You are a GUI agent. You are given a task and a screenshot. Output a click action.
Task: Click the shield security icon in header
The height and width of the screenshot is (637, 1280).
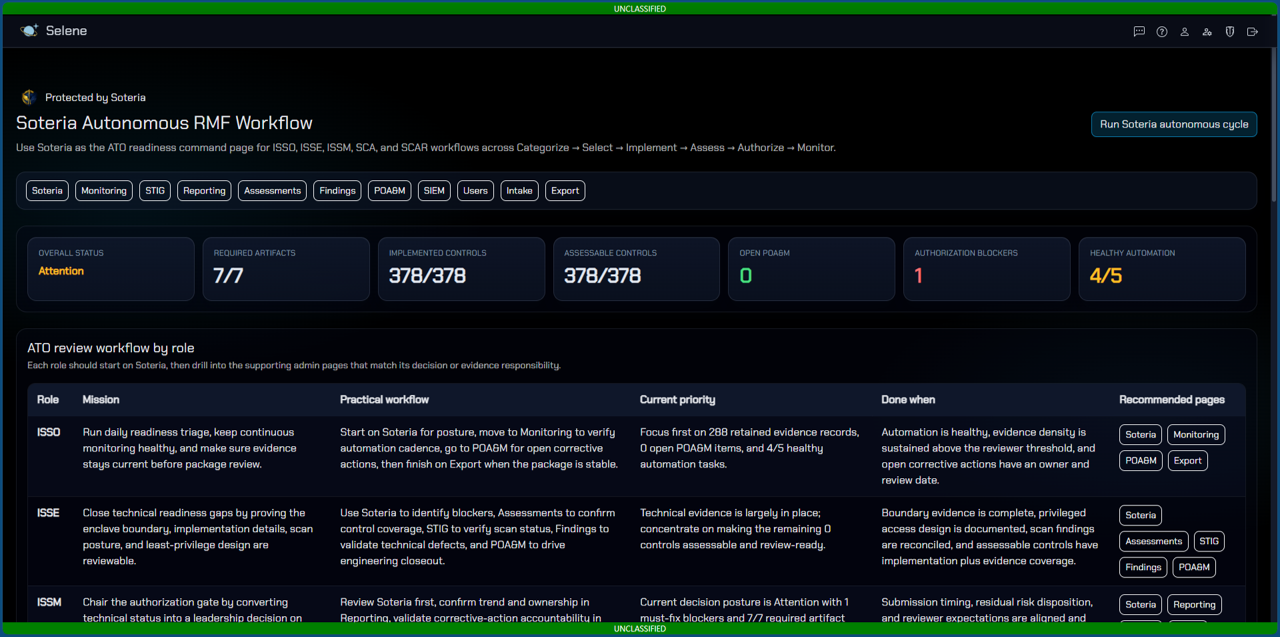pyautogui.click(x=1230, y=32)
